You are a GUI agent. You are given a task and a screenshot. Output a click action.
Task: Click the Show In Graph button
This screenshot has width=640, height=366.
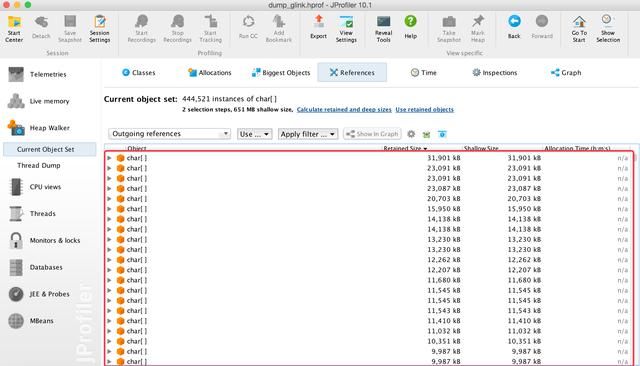pyautogui.click(x=372, y=134)
